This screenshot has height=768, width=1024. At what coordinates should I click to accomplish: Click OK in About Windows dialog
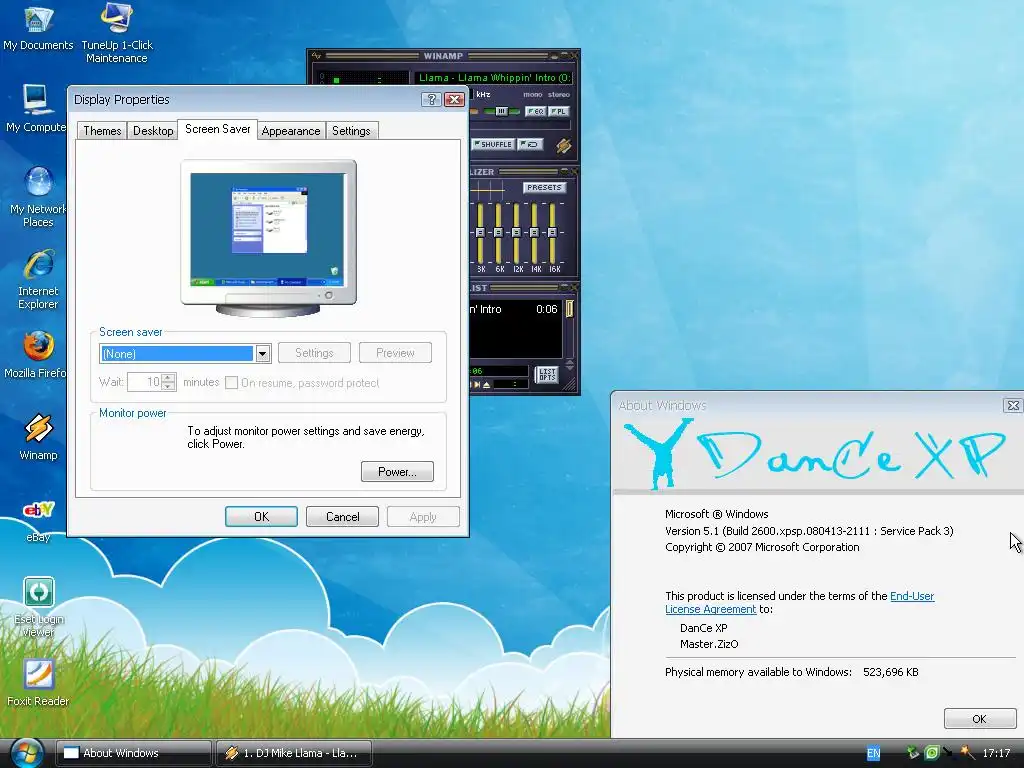point(979,718)
